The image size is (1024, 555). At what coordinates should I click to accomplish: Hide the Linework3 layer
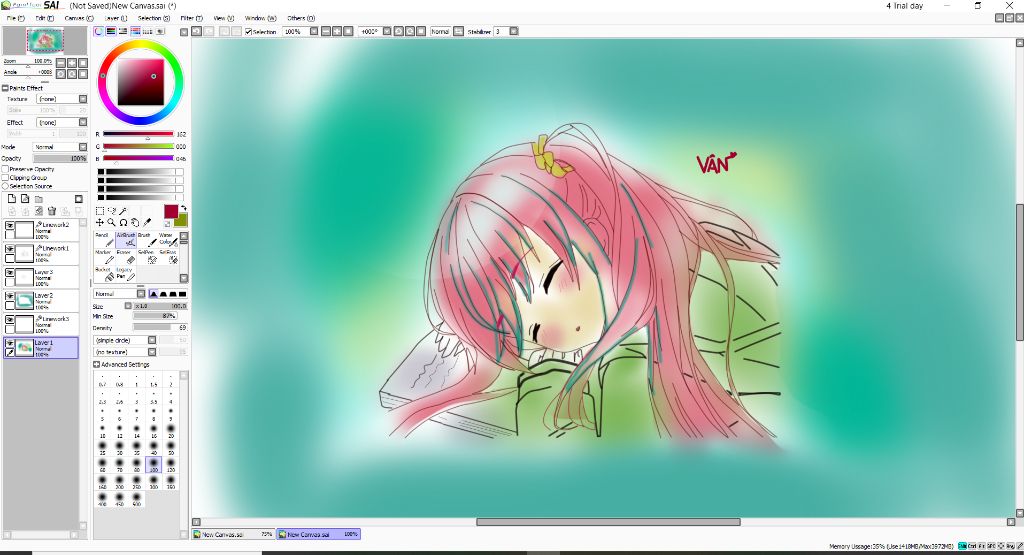10,320
